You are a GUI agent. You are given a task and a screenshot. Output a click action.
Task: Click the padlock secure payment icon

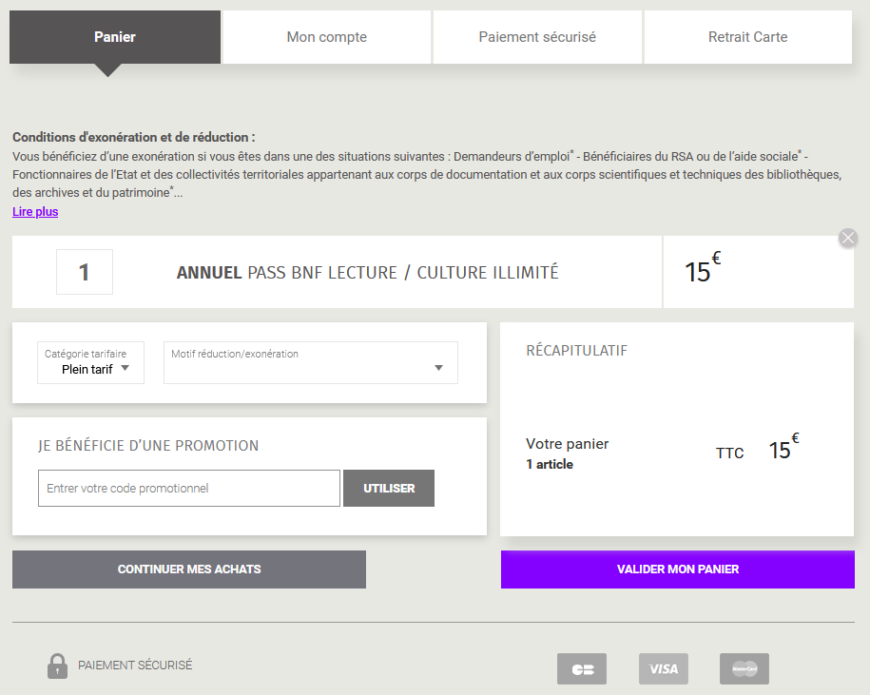pyautogui.click(x=57, y=666)
